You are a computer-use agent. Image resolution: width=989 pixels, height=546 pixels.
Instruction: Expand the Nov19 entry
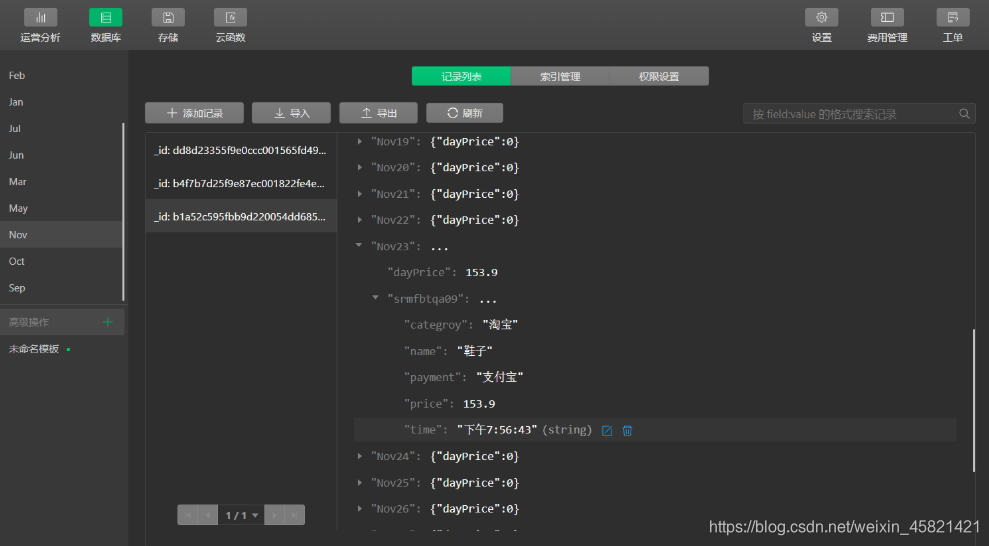pyautogui.click(x=360, y=142)
